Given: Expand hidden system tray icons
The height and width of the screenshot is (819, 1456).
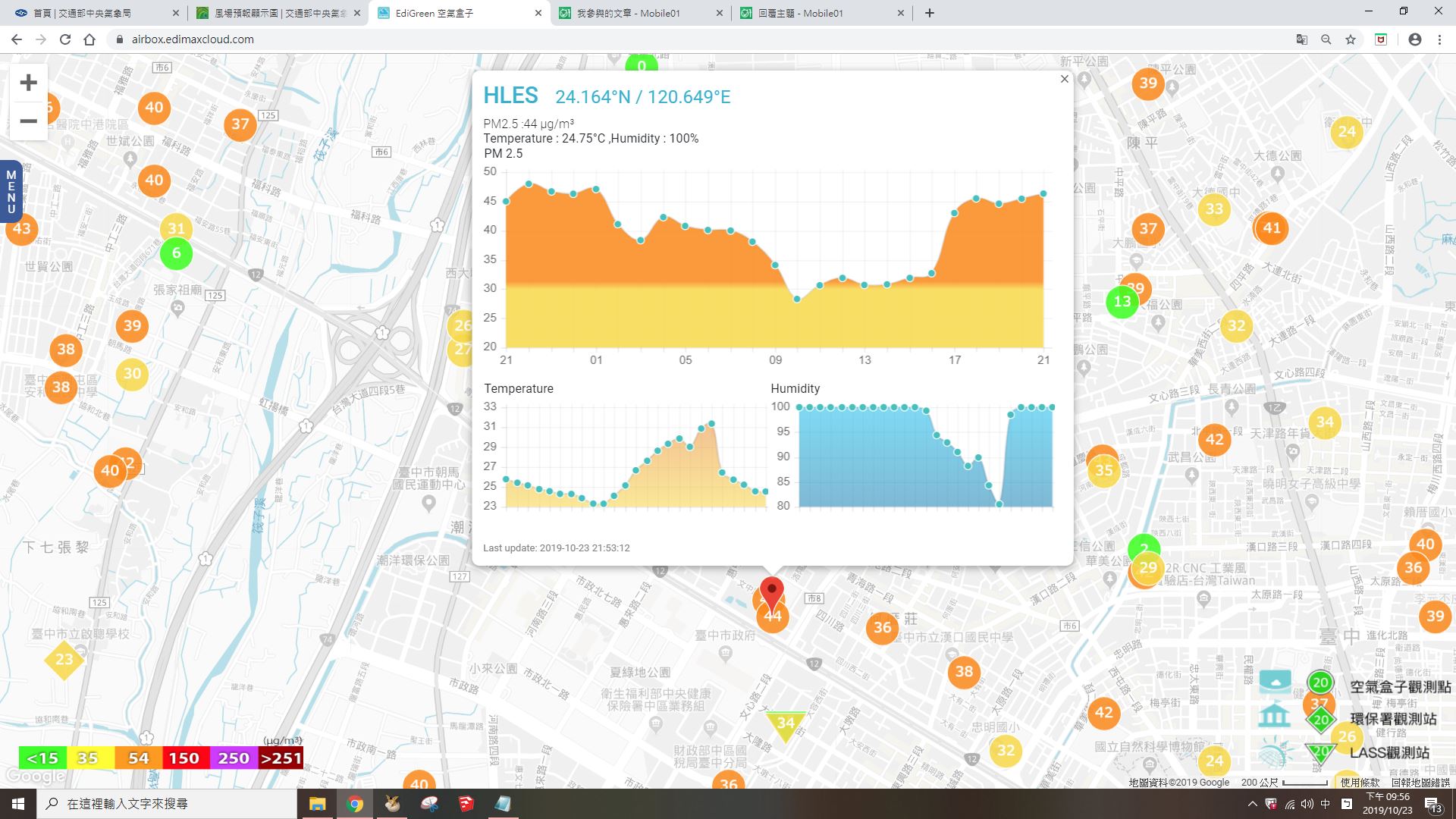Looking at the screenshot, I should pos(1252,804).
